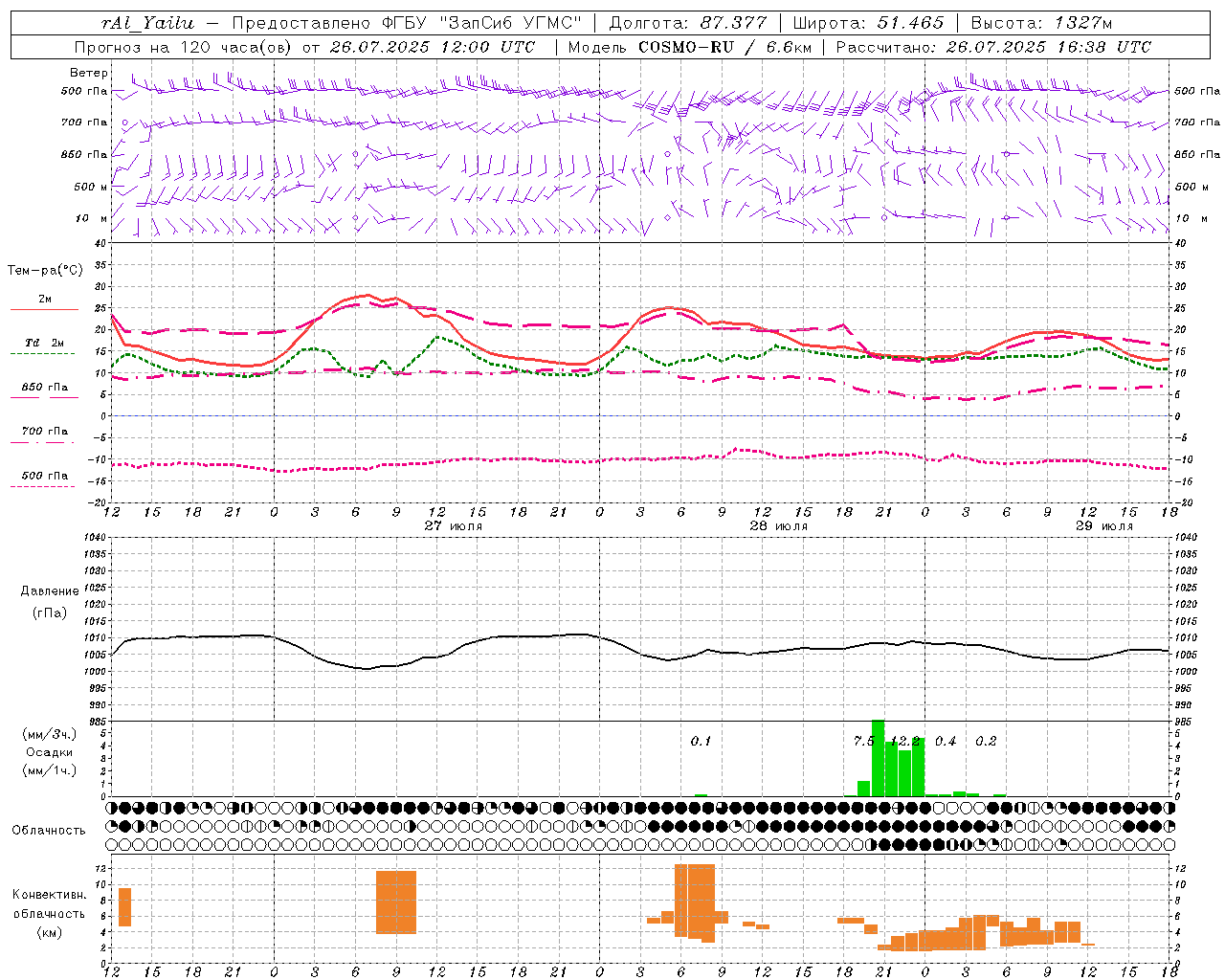Click the elevation text Высота: 1327м

click(1041, 23)
